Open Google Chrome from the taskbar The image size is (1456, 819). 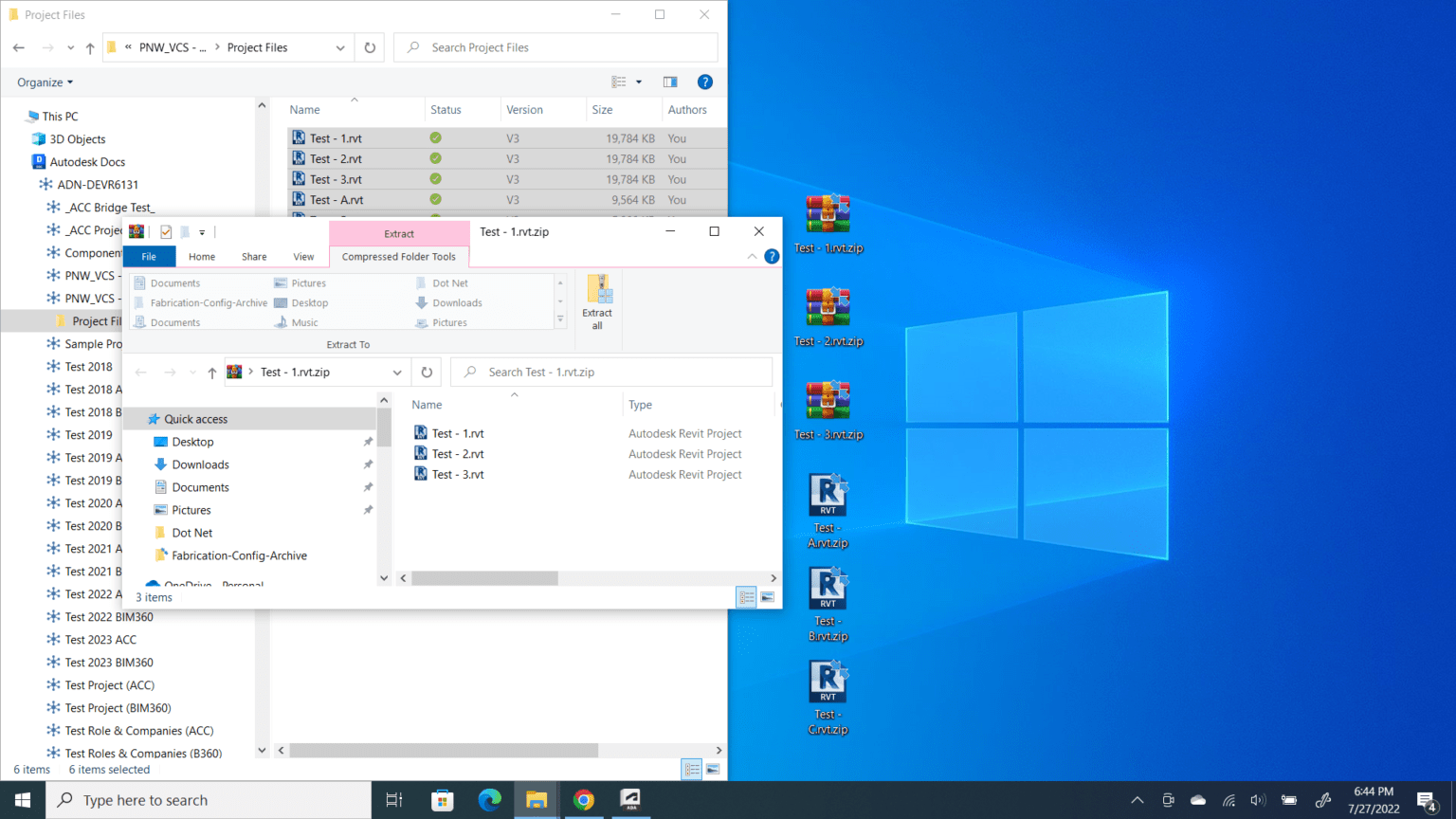[584, 799]
